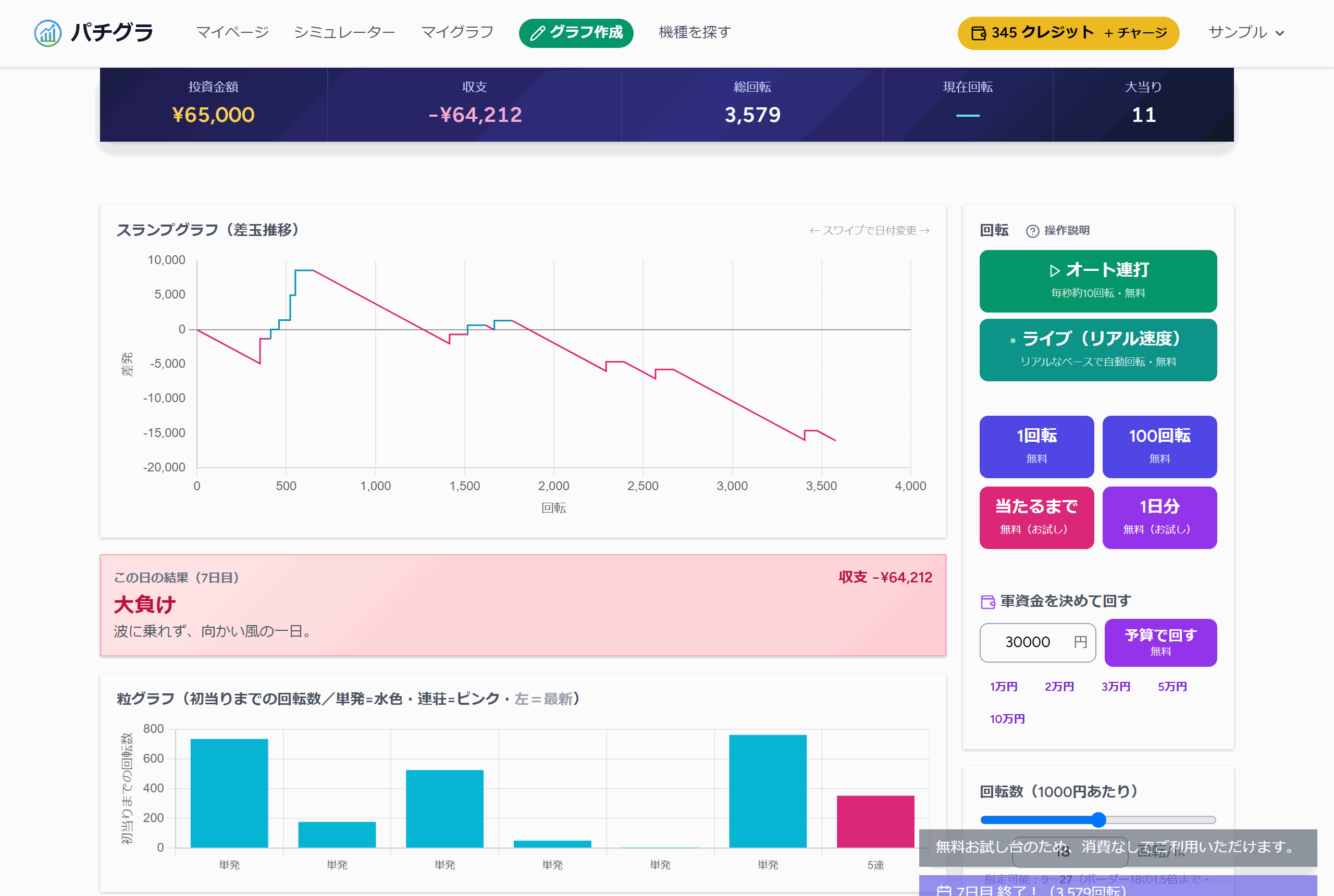
Task: Click the pink 5連 bar in 粒グラフ
Action: coord(875,821)
